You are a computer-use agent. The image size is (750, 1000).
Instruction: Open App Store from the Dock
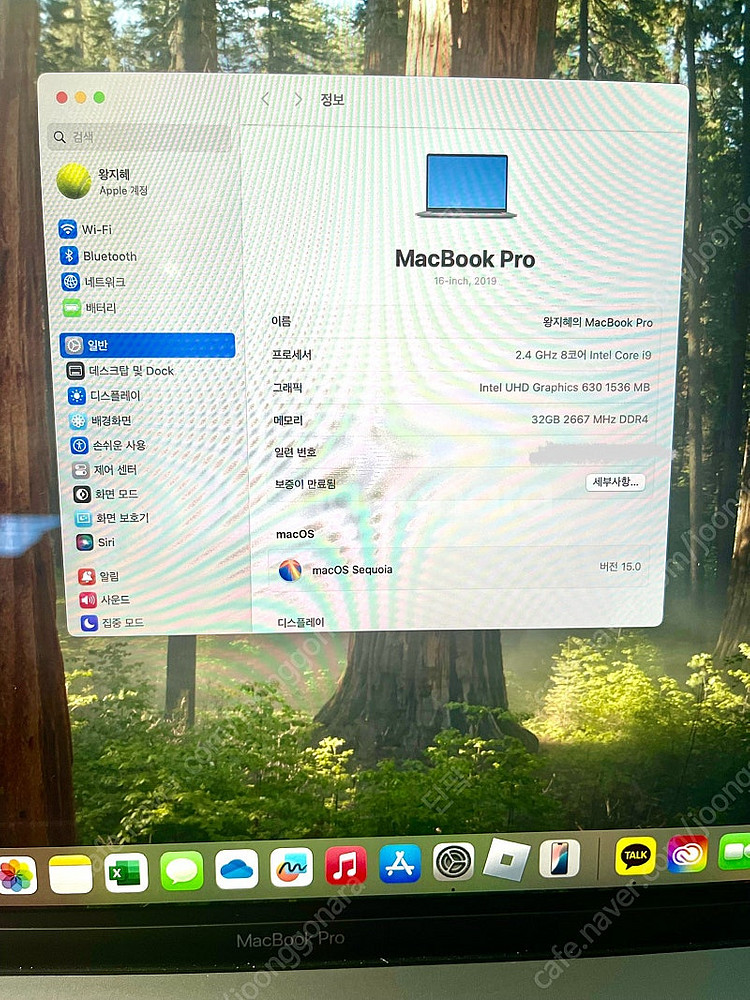400,864
